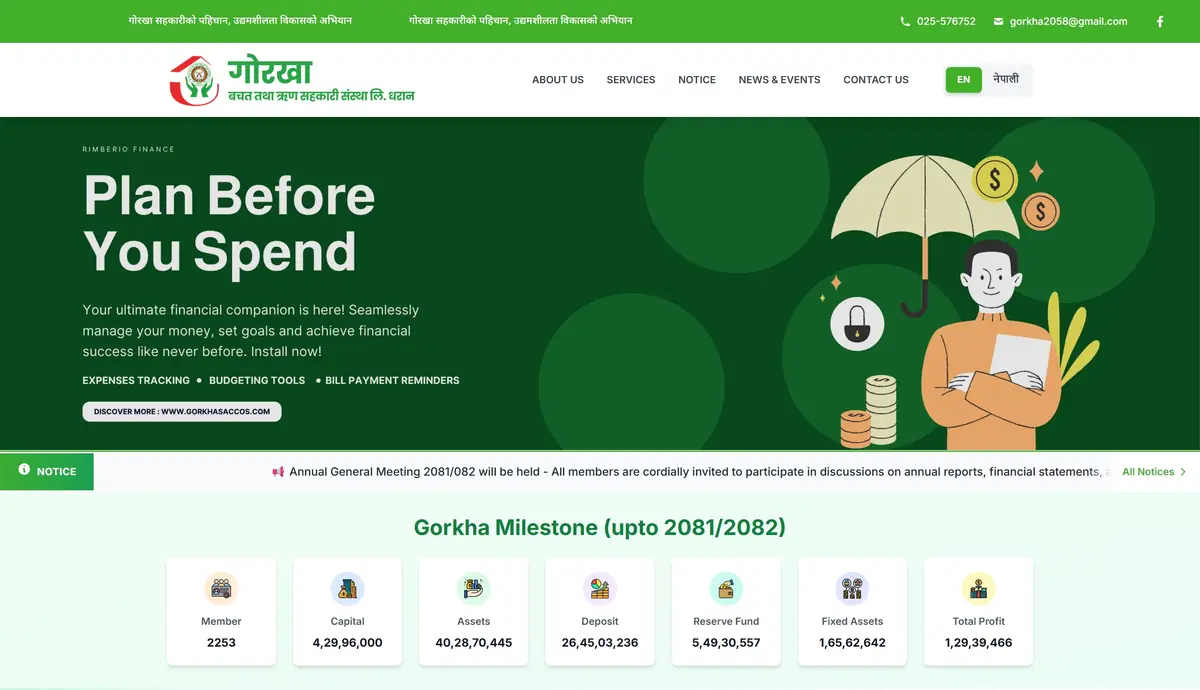Open the NEWS & EVENTS menu
Viewport: 1200px width, 690px height.
(779, 80)
